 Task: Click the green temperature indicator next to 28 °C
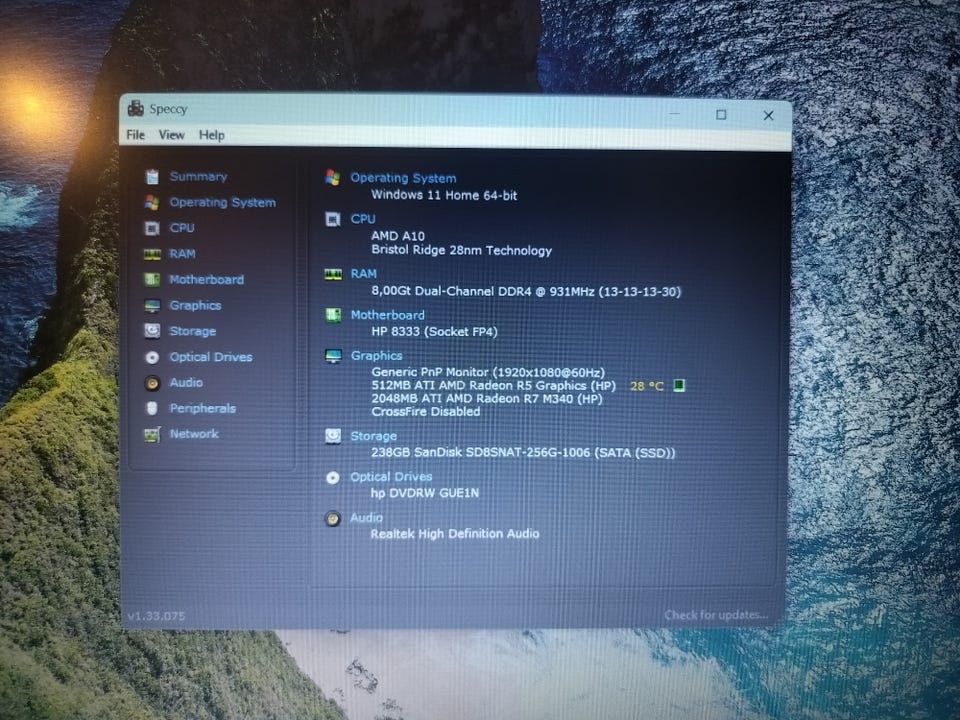(678, 385)
